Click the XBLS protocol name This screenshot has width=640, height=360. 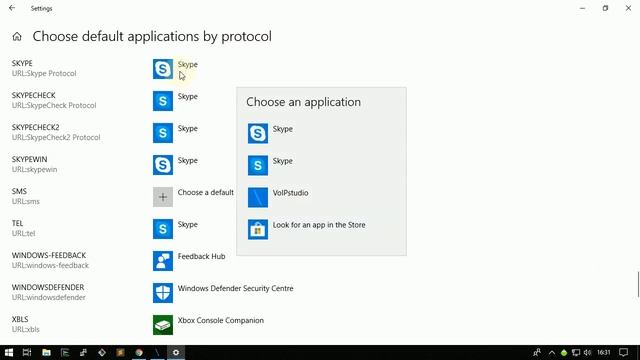(x=20, y=319)
